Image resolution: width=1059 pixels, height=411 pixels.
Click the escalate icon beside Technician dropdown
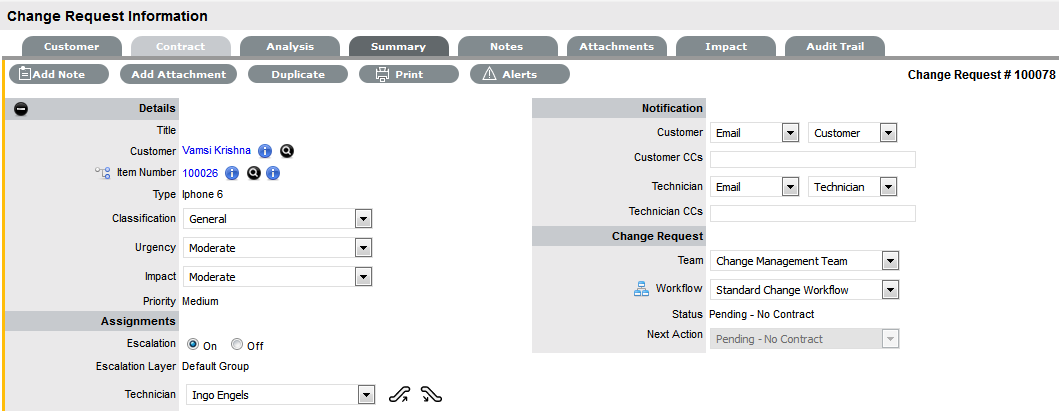click(x=399, y=395)
